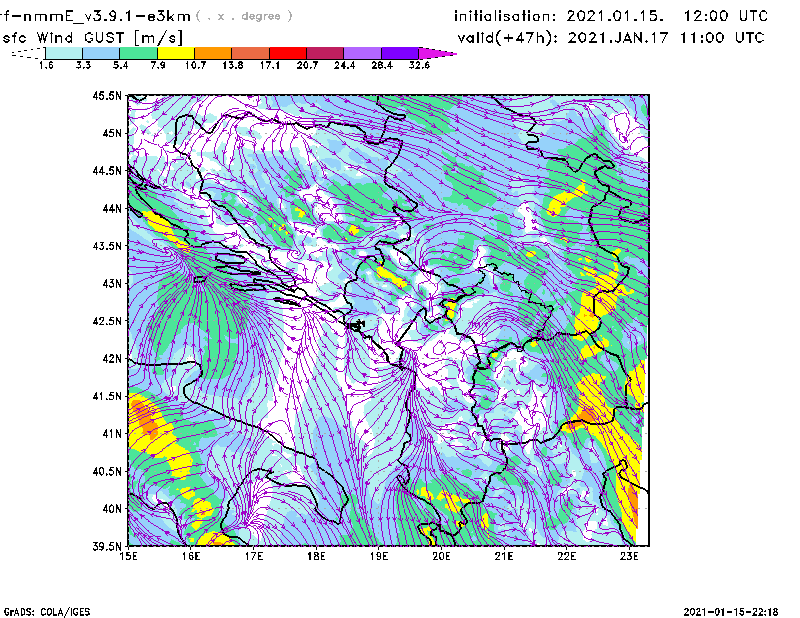800x618 pixels.
Task: Click the 17.1 legend value
Action: 270,65
